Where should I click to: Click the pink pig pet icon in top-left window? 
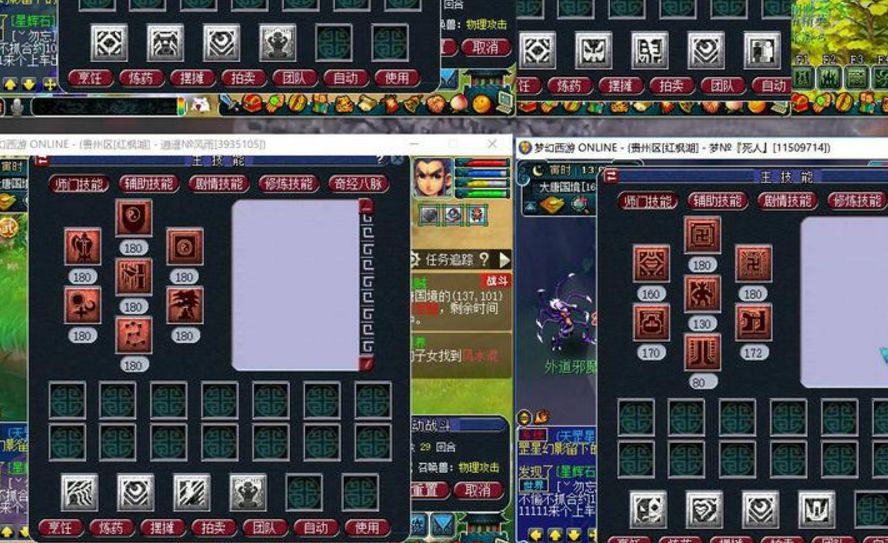click(x=200, y=105)
